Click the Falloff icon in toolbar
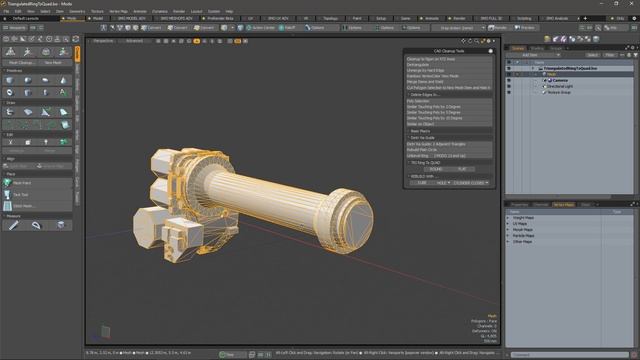 coord(282,28)
